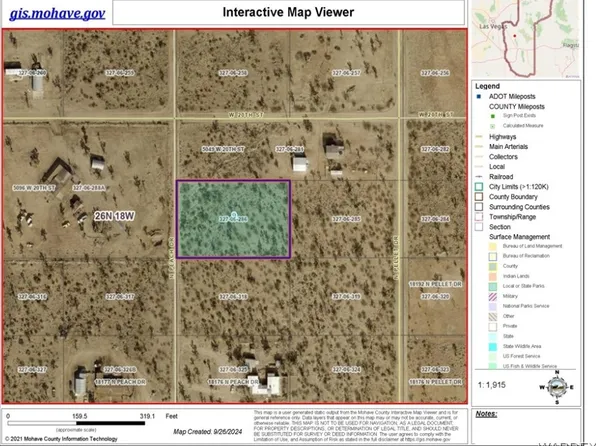Image resolution: width=596 pixels, height=446 pixels.
Task: Click parcel label 327-06-316
Action: [x=32, y=297]
